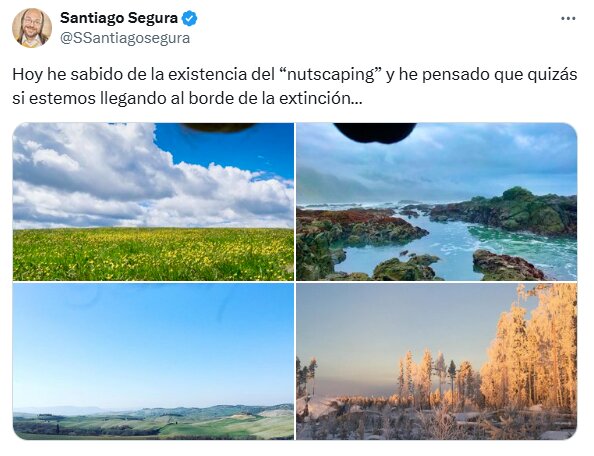594x456 pixels.
Task: Click the blue verified badge
Action: [189, 18]
